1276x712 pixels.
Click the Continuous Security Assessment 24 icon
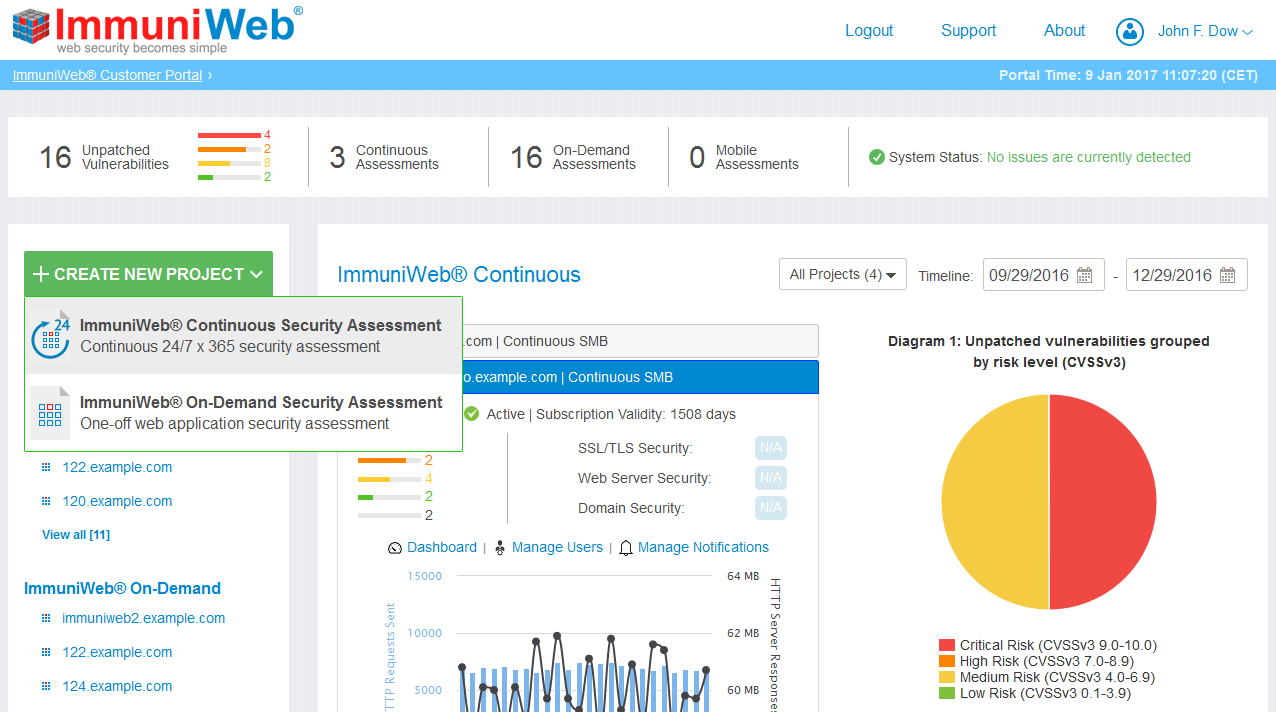[x=50, y=336]
